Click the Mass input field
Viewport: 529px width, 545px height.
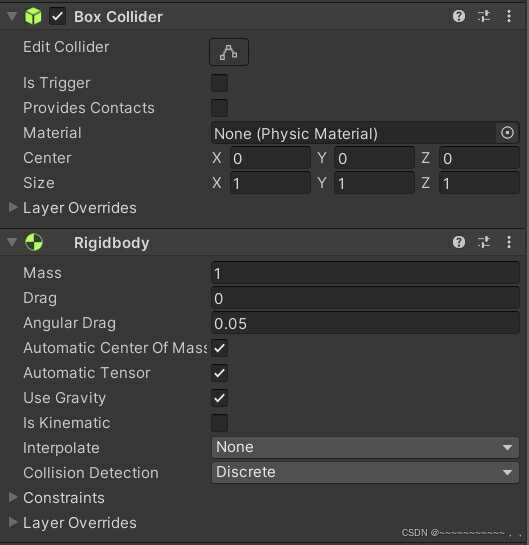(365, 273)
